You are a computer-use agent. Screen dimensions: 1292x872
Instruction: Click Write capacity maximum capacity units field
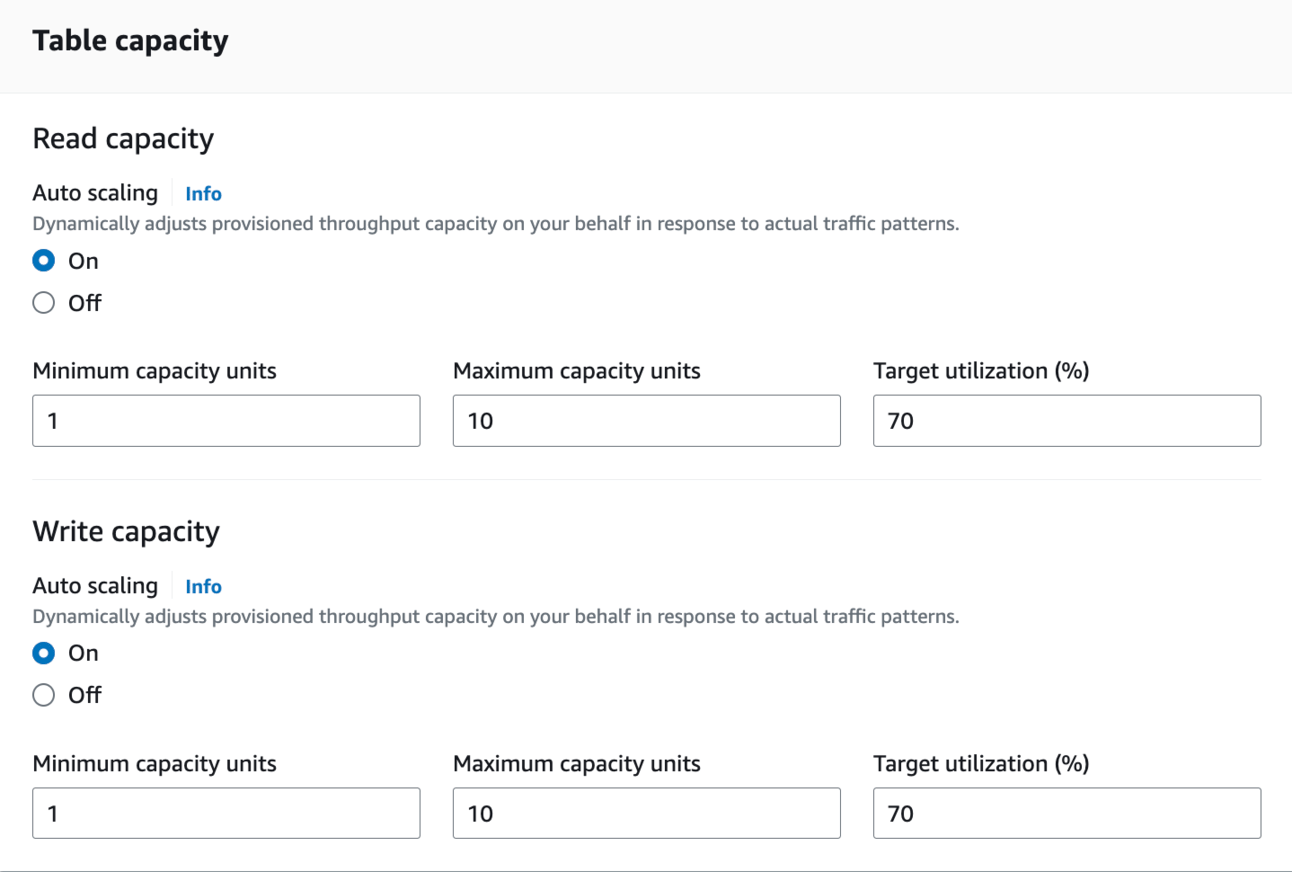(x=646, y=814)
